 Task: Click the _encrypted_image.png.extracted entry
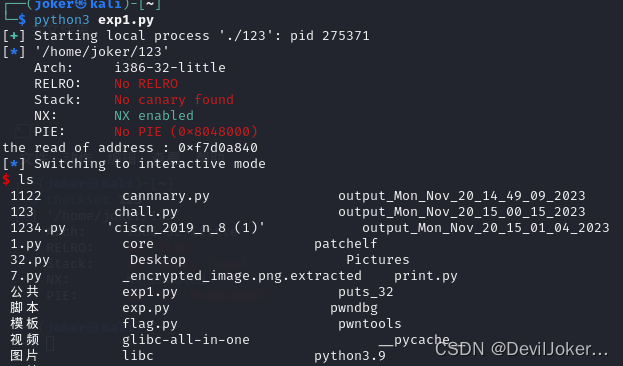(x=242, y=276)
